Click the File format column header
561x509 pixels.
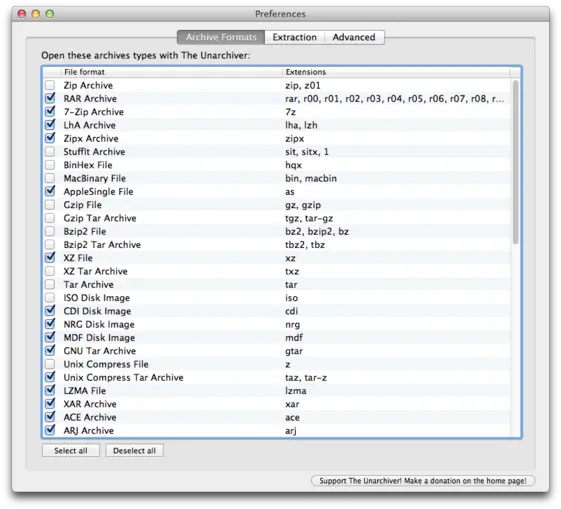(x=172, y=72)
